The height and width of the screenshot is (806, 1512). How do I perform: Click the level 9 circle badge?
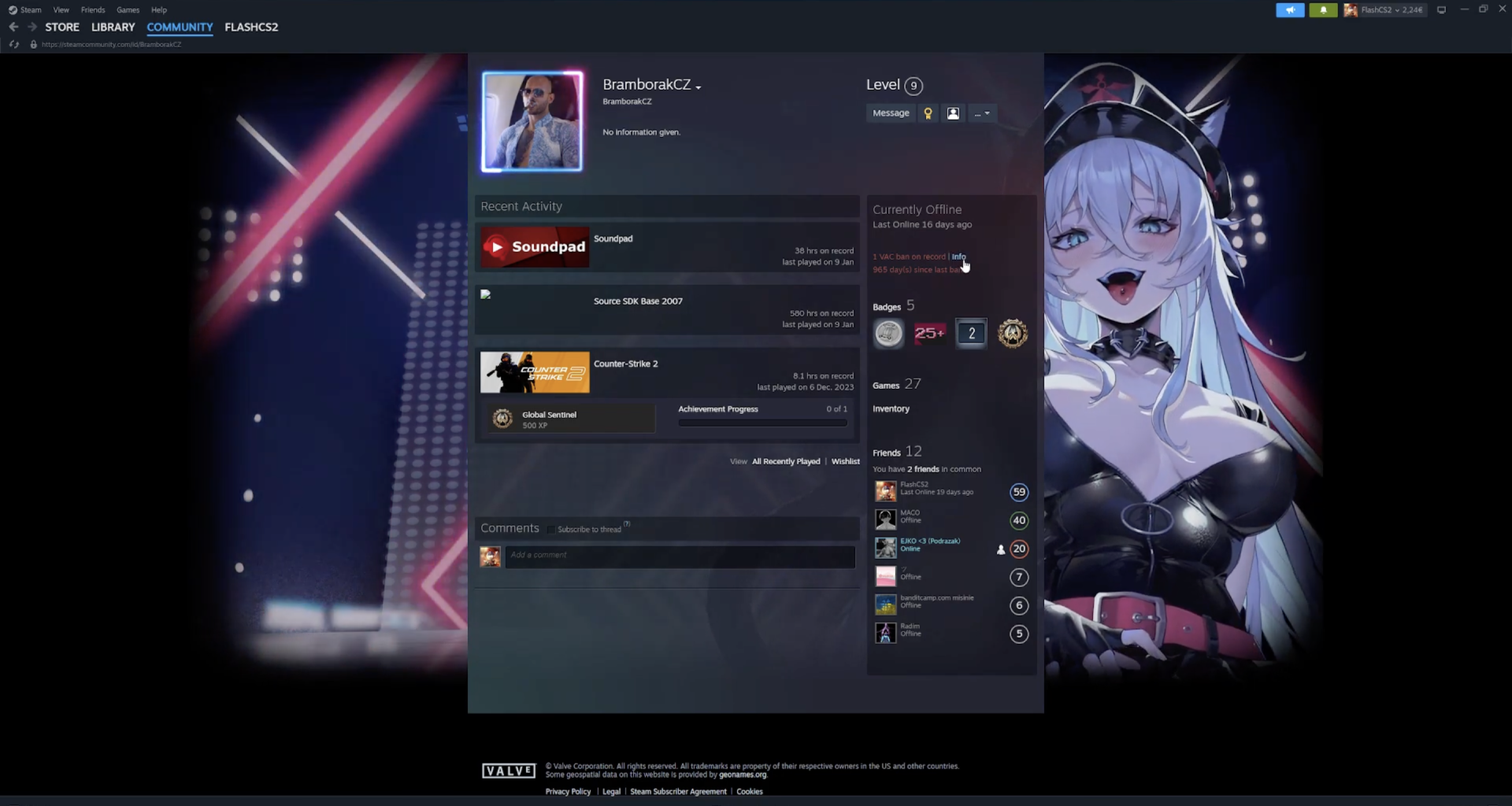(913, 86)
